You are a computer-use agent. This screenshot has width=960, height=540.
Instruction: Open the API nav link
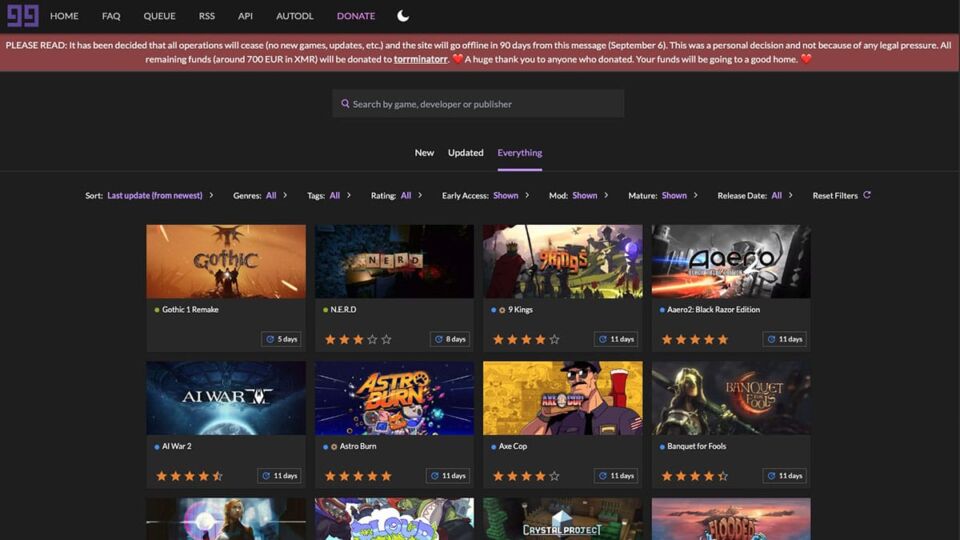coord(245,16)
